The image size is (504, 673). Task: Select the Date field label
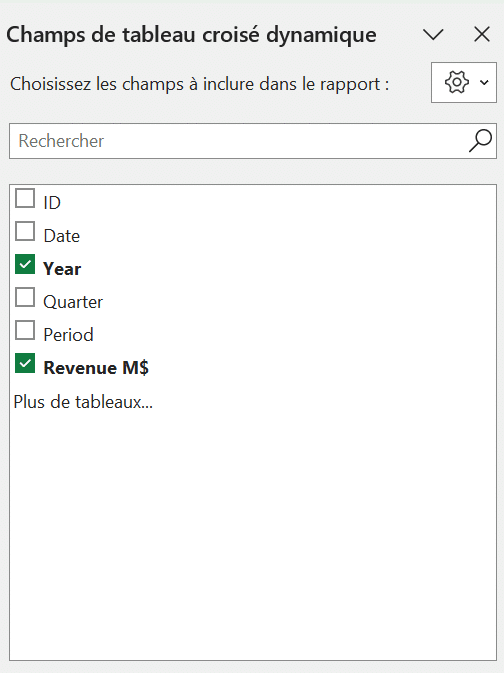pyautogui.click(x=61, y=236)
